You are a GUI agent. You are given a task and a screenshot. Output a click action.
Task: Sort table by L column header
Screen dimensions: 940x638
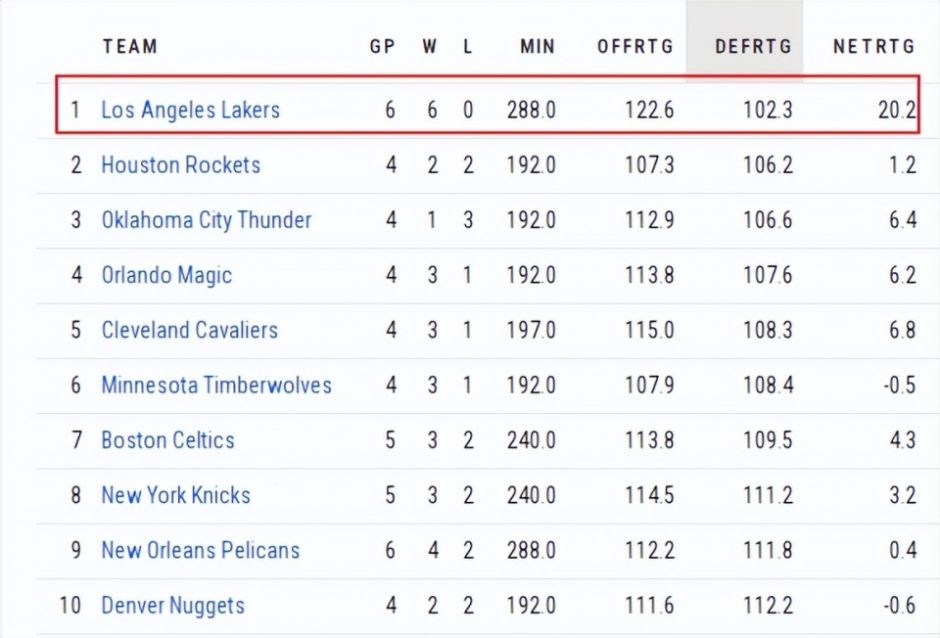pyautogui.click(x=468, y=46)
